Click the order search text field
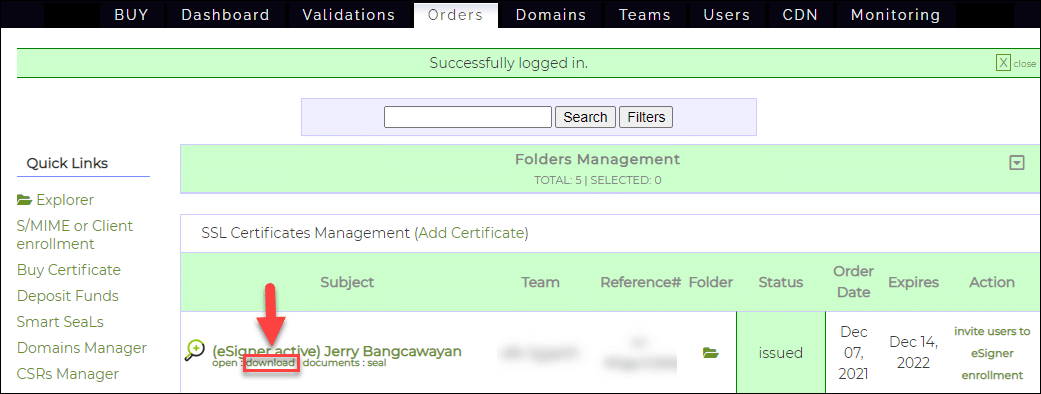The height and width of the screenshot is (394, 1041). pyautogui.click(x=468, y=117)
